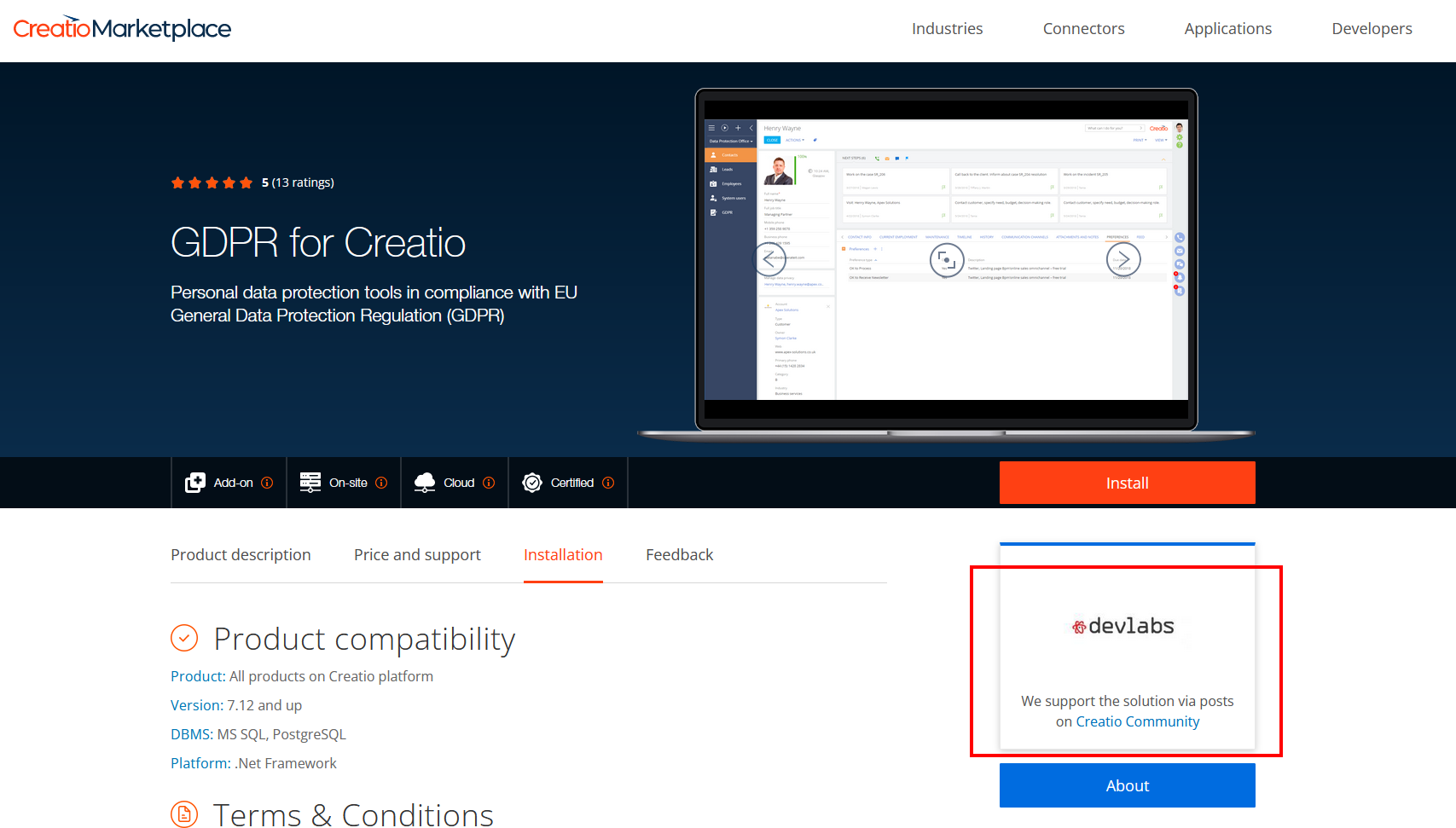Click the Add-on plus icon
The image size is (1456, 828).
coord(195,483)
